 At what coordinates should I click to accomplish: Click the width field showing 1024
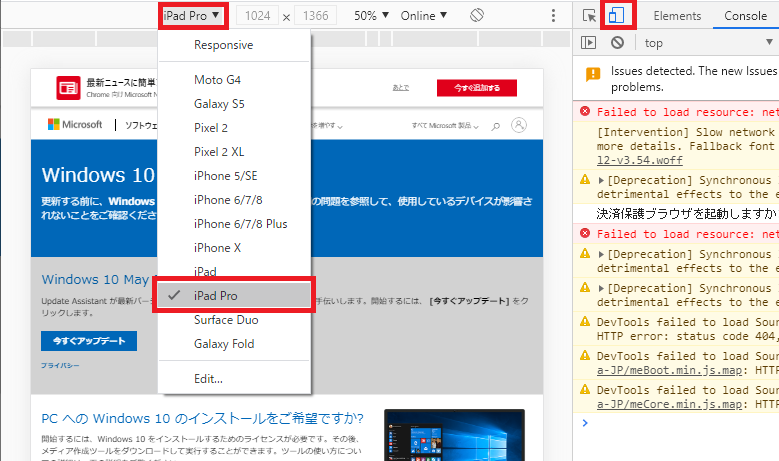click(x=257, y=16)
